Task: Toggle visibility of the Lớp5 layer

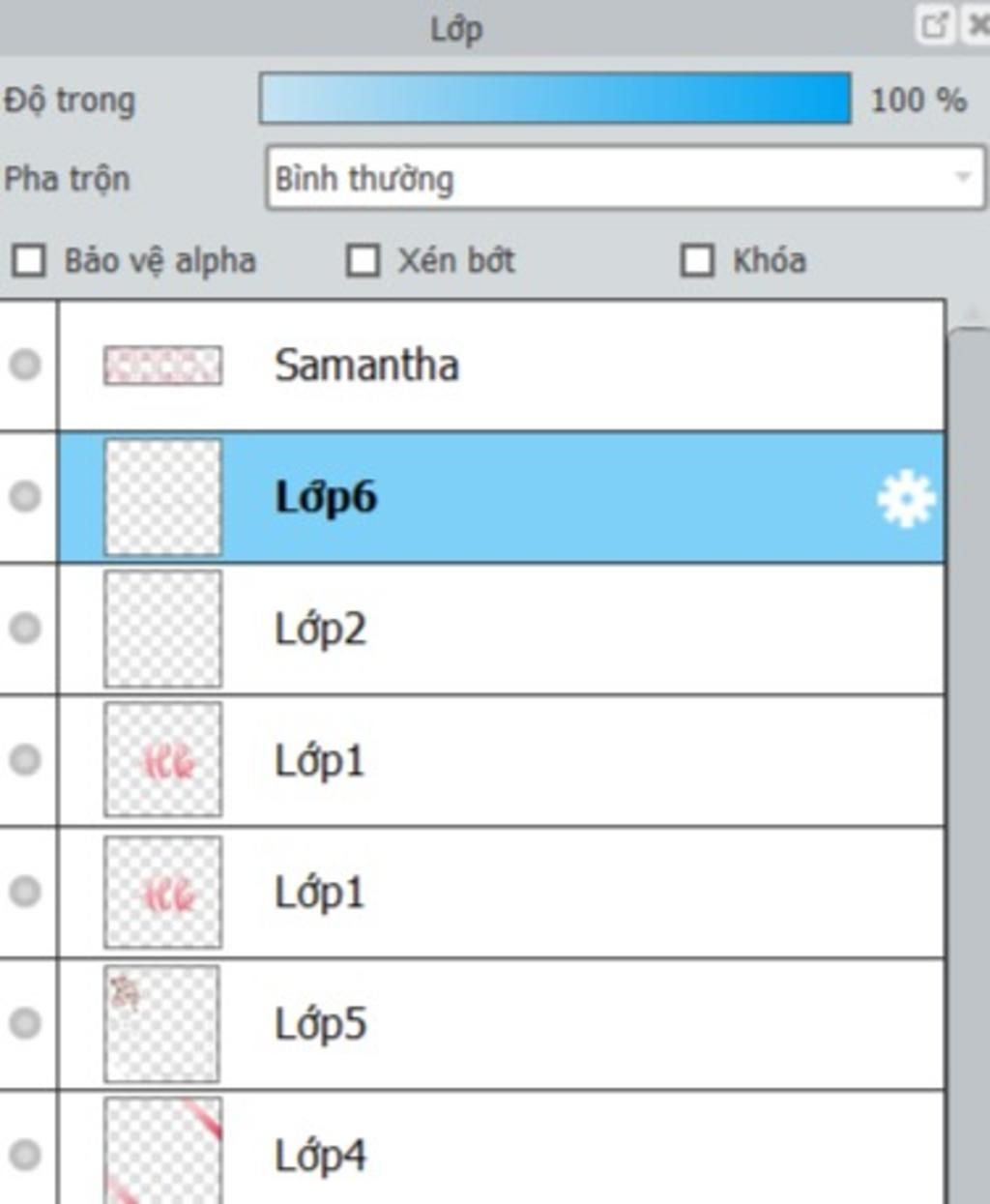Action: tap(25, 1022)
